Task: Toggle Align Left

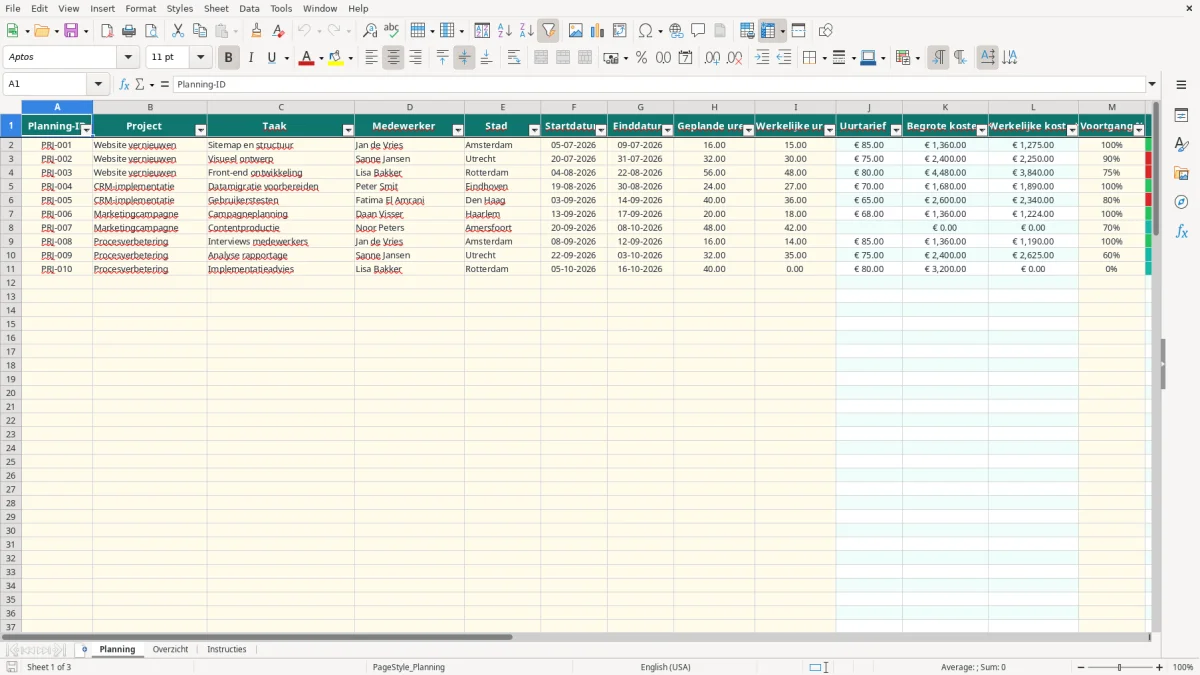Action: [x=371, y=58]
